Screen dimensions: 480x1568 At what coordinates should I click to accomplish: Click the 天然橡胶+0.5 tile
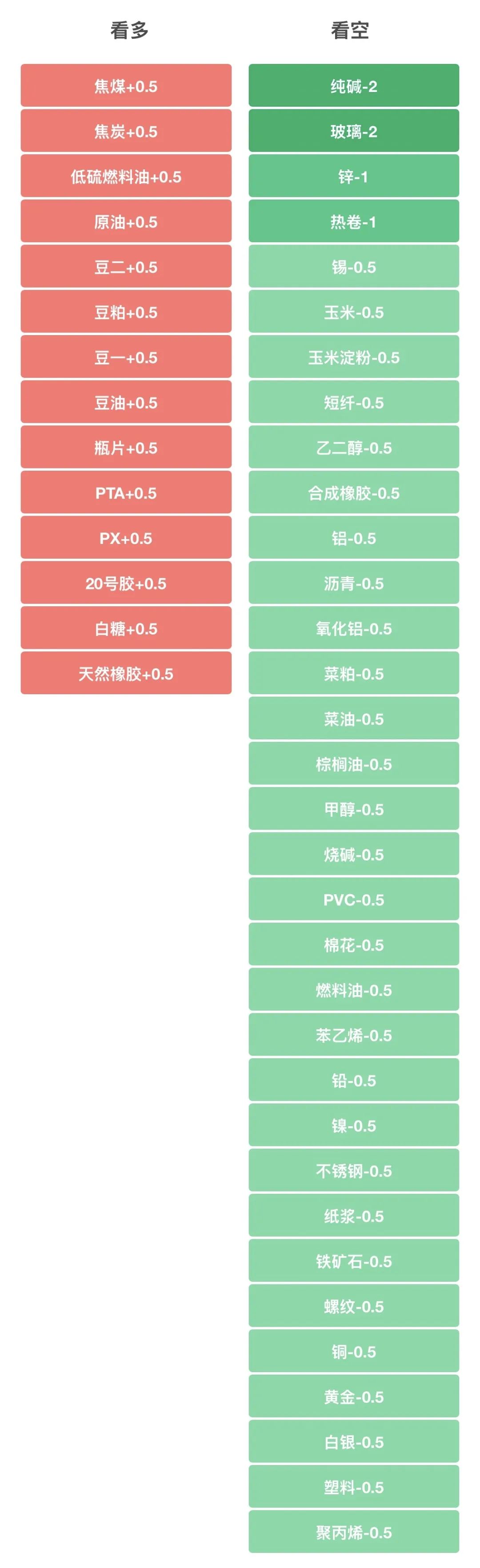click(126, 673)
